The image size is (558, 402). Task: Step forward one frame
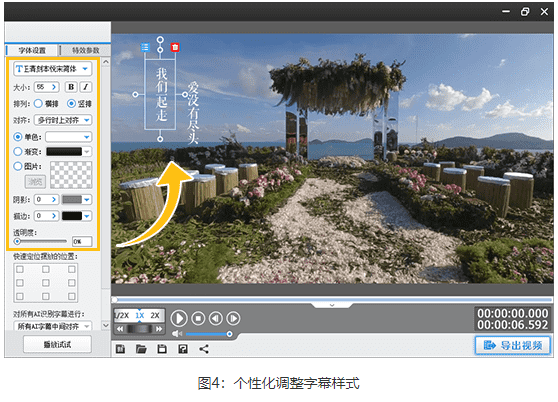coord(233,318)
